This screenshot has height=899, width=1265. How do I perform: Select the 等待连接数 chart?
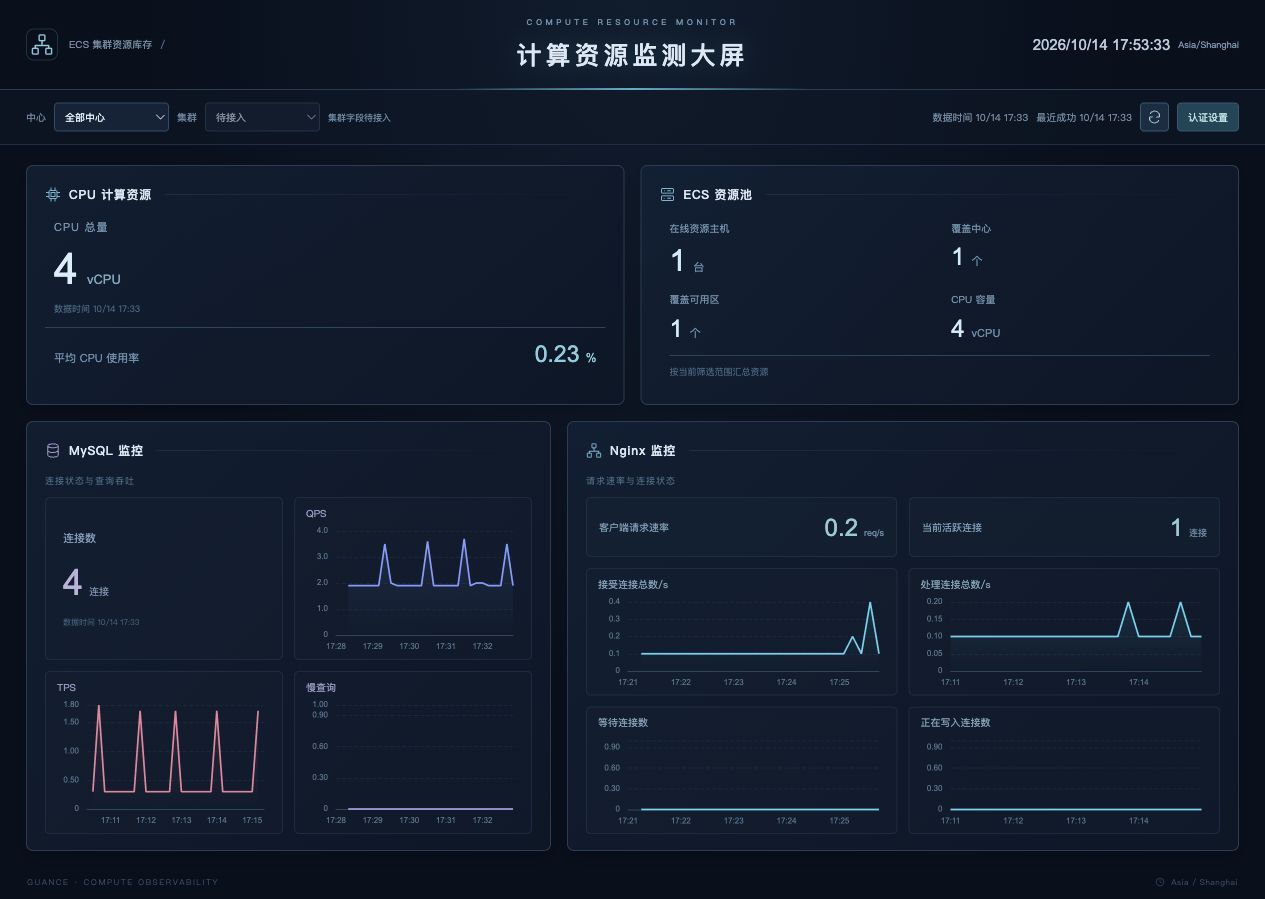[741, 770]
